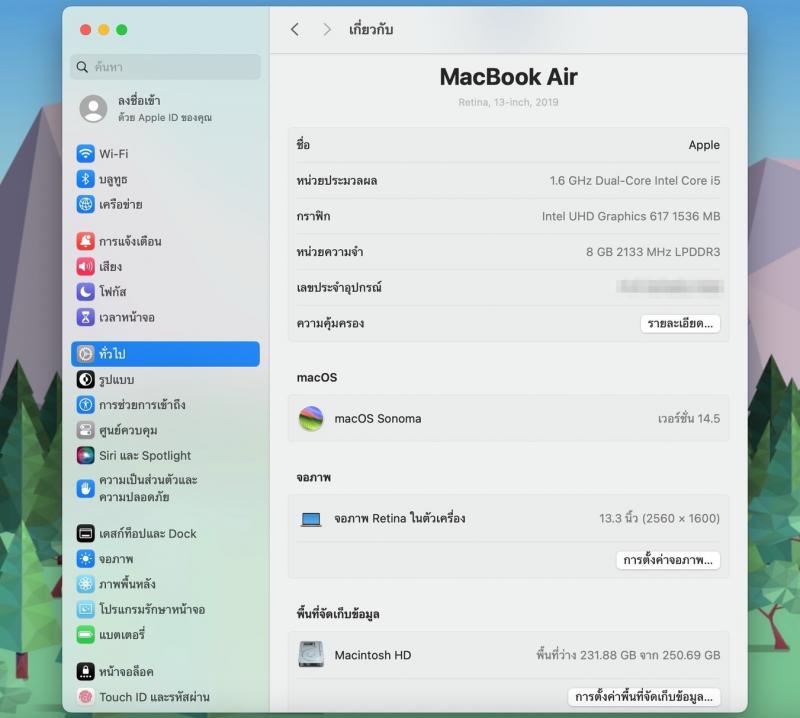
Task: Select Screen Saver (โปรแกรมรักษาหน้าจอ) icon
Action: point(86,609)
